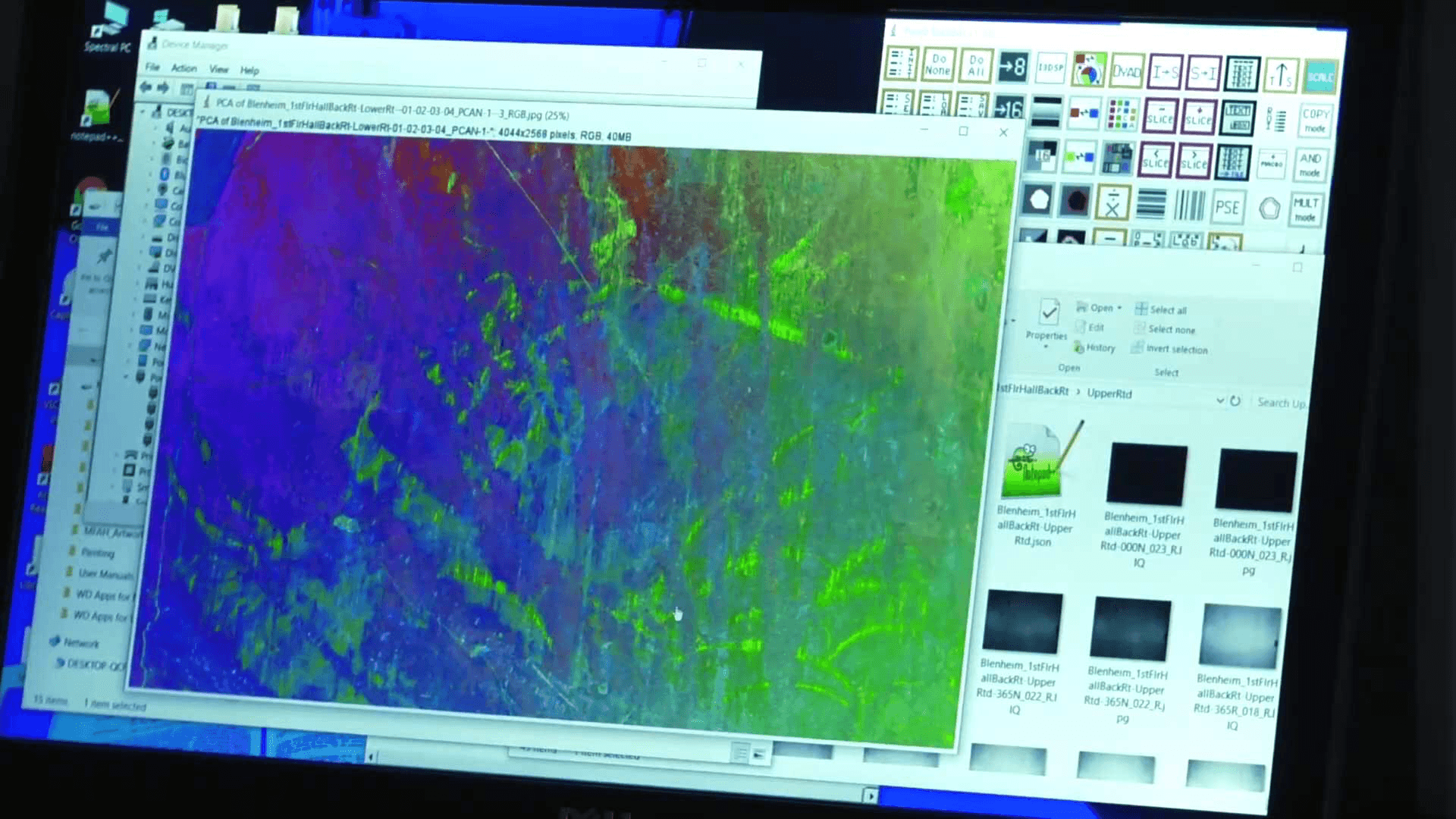Screen dimensions: 1456x819
Task: Click the PSE tool icon
Action: [x=1227, y=208]
